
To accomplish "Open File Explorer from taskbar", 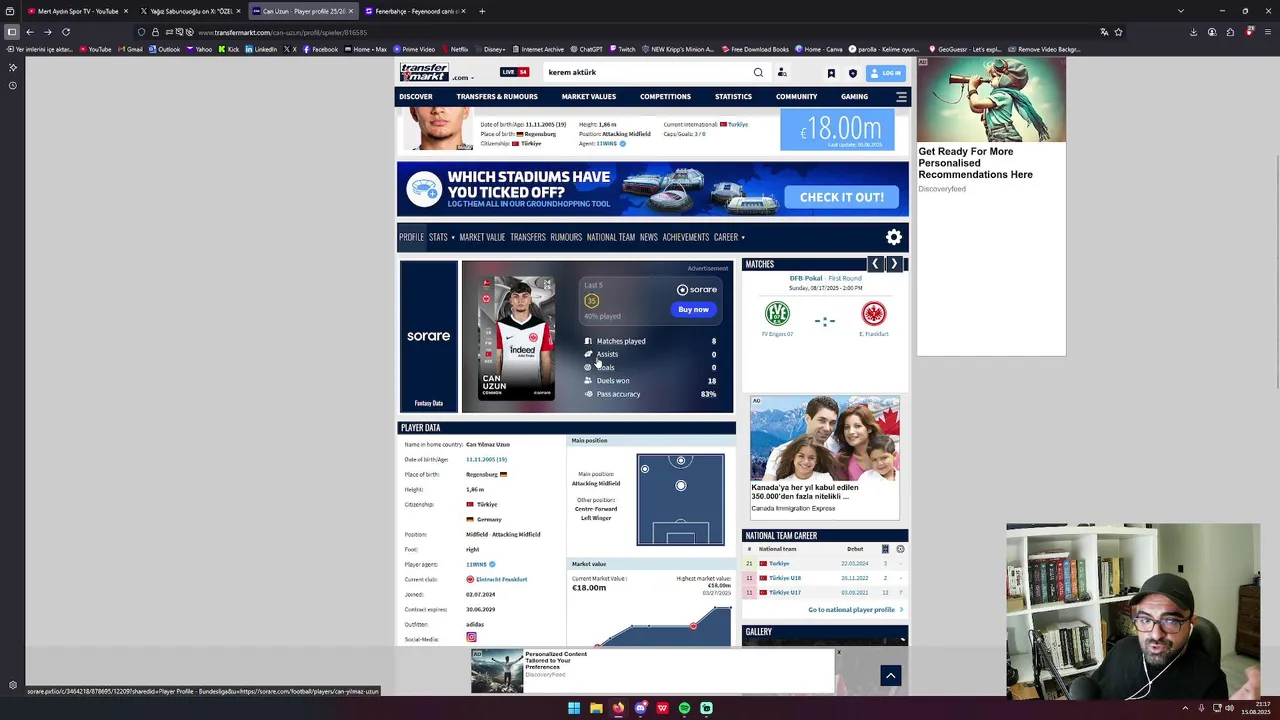I will click(596, 708).
